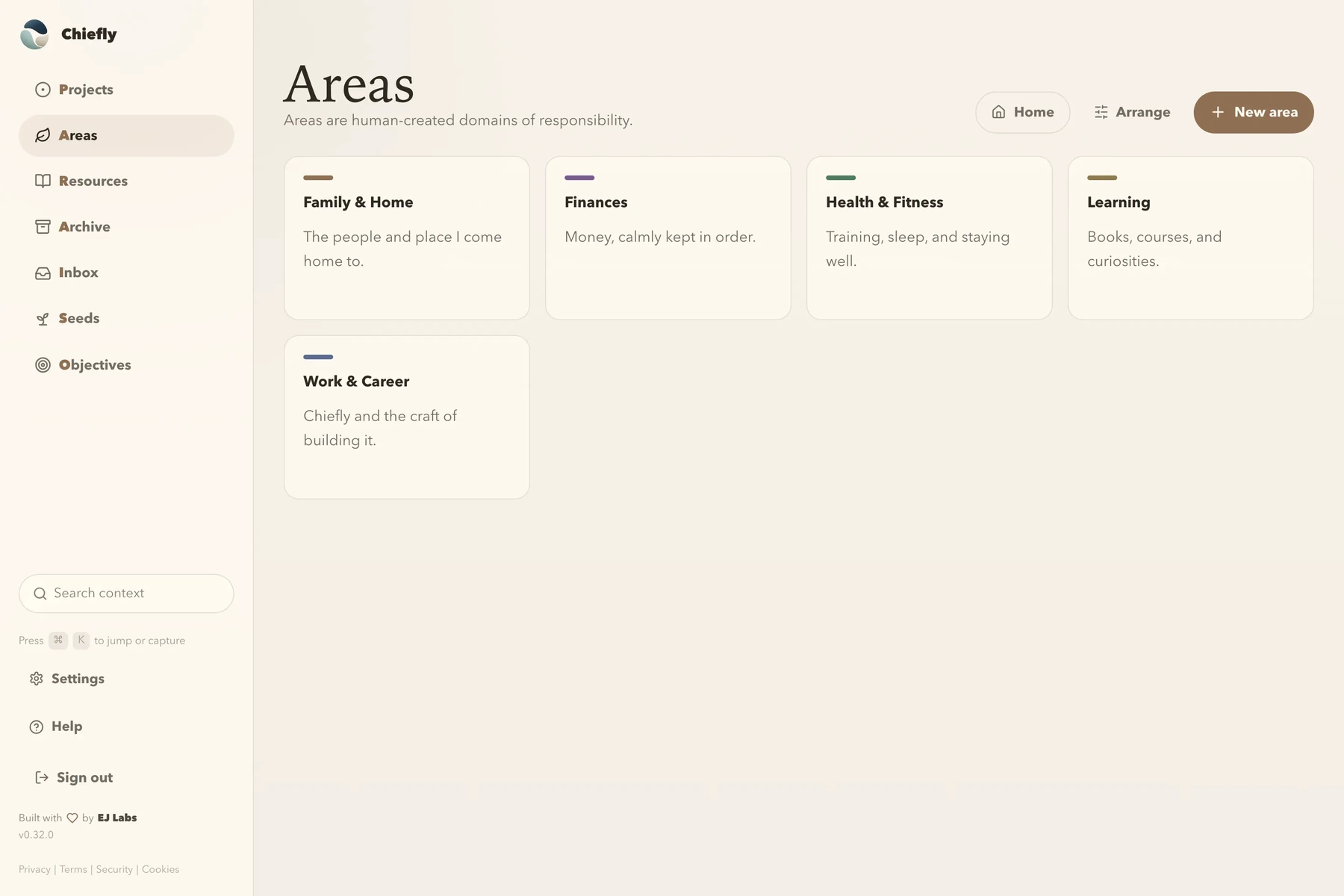Focus the Search context field
Viewport: 1344px width, 896px height.
126,594
